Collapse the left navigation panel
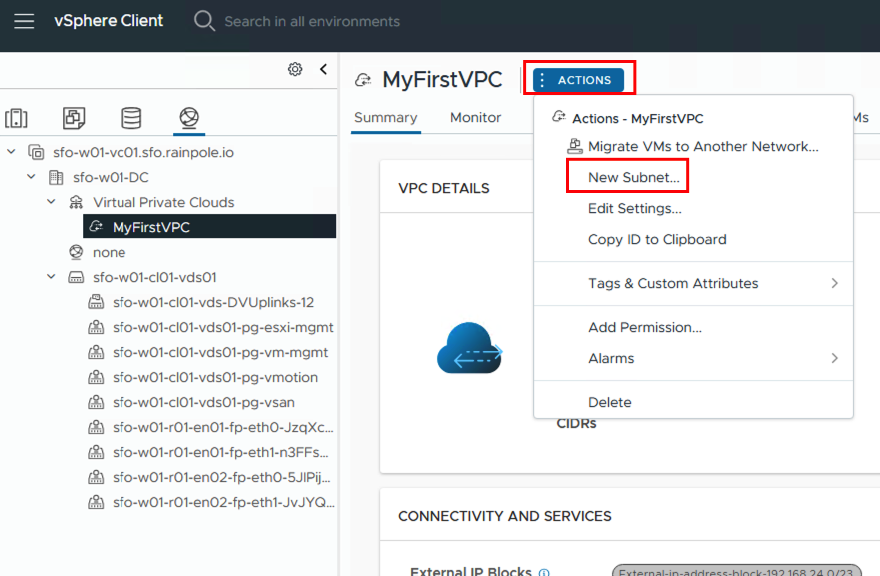The height and width of the screenshot is (576, 880). click(x=323, y=69)
